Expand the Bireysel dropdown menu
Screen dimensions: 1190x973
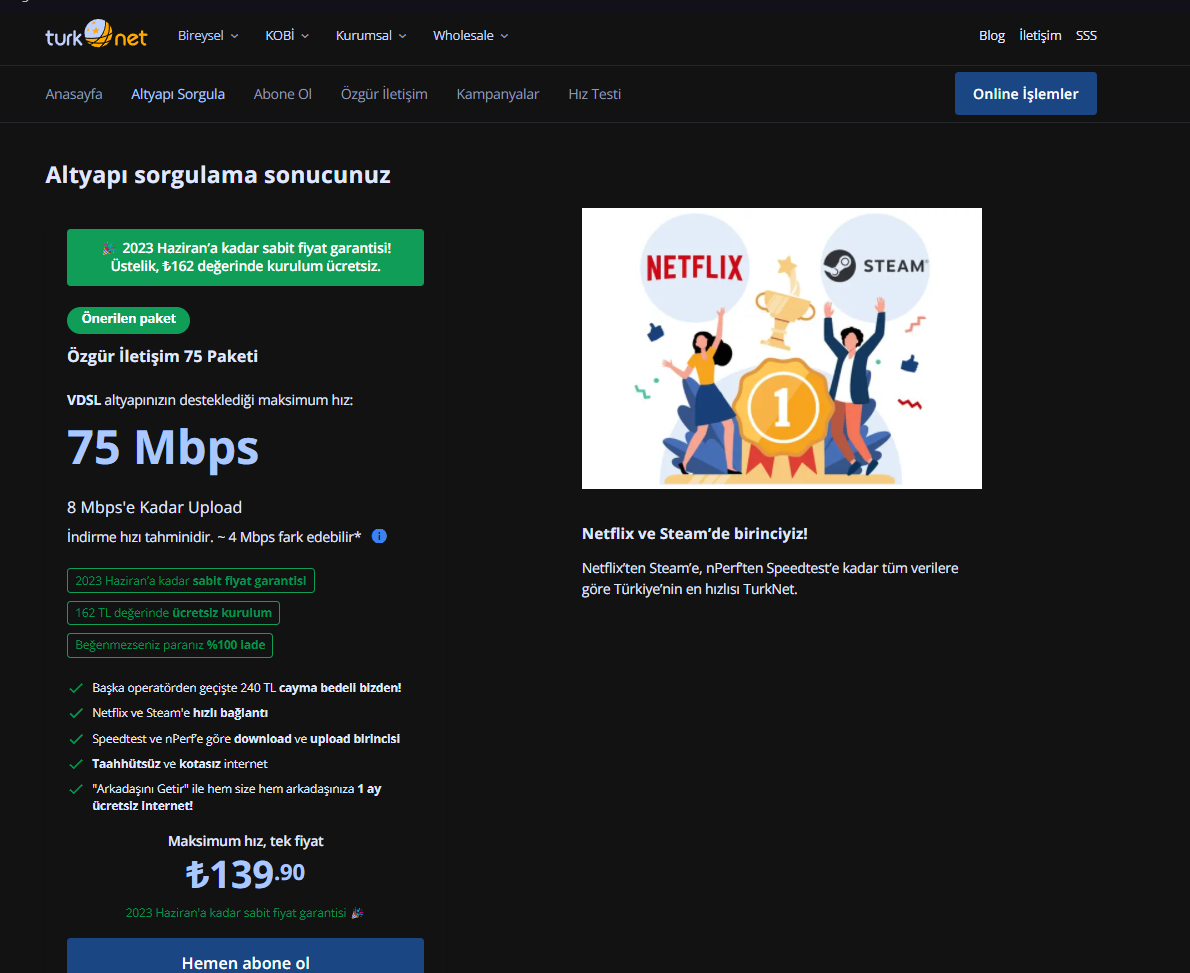click(x=208, y=36)
